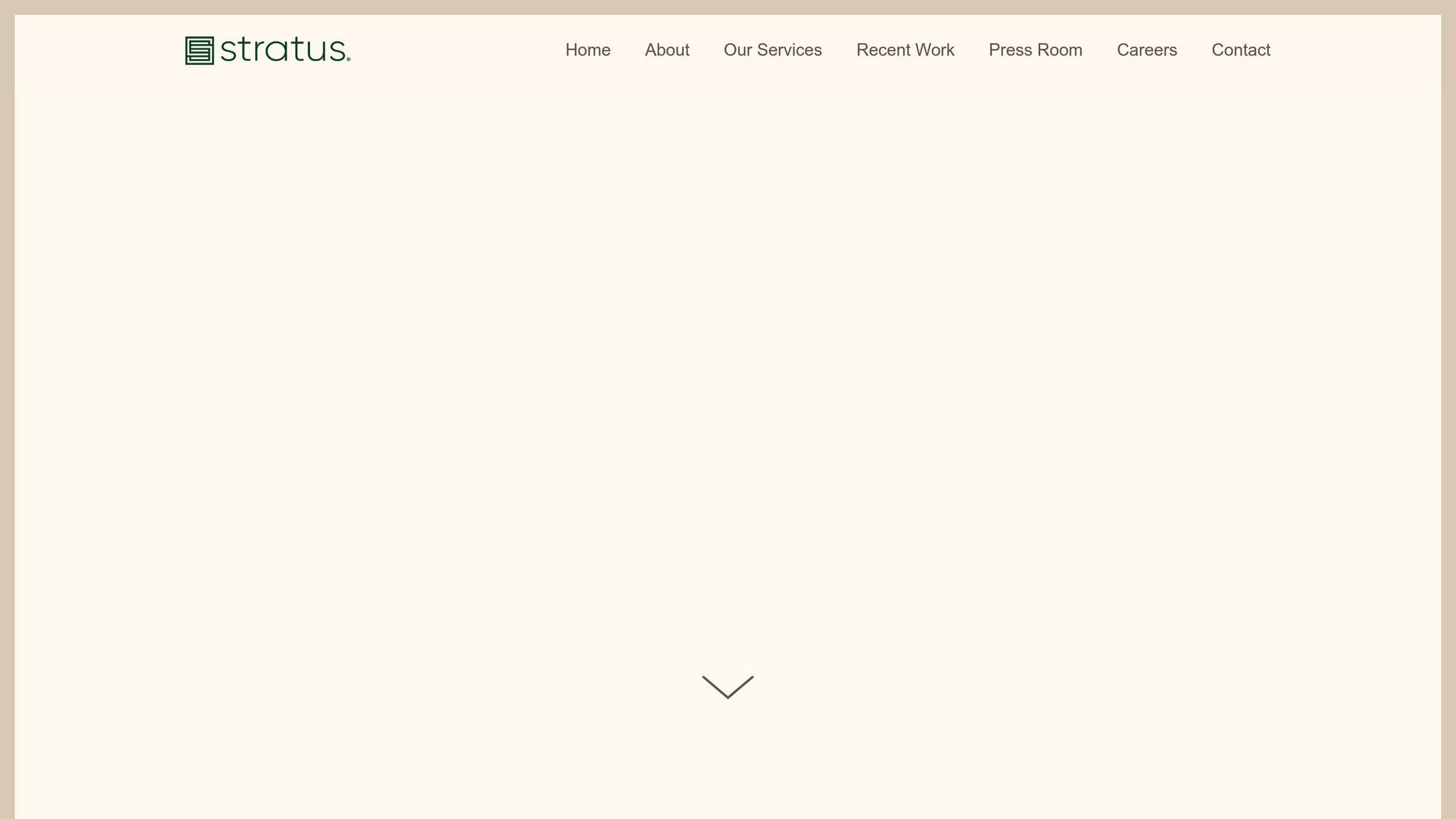Return to the homepage using the logo

point(267,50)
